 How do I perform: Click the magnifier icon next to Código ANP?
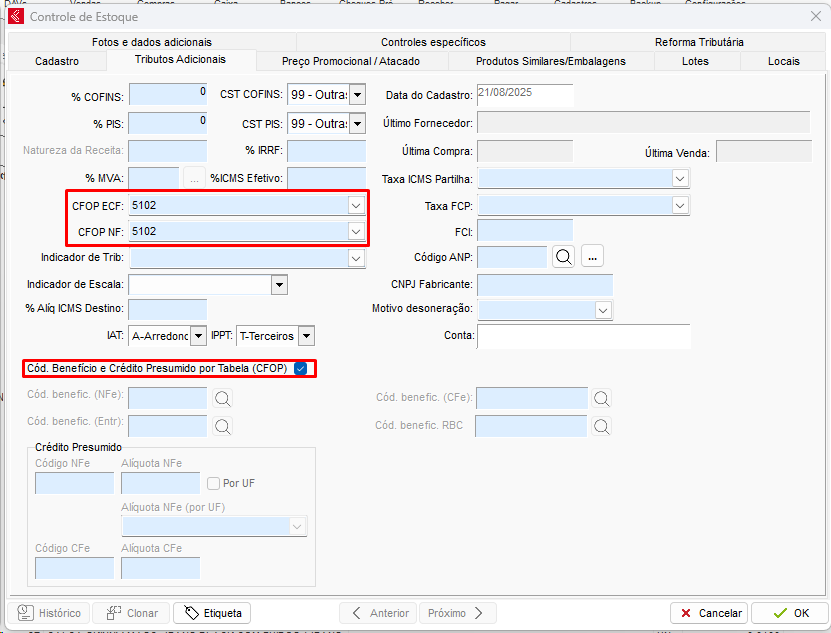pyautogui.click(x=564, y=257)
